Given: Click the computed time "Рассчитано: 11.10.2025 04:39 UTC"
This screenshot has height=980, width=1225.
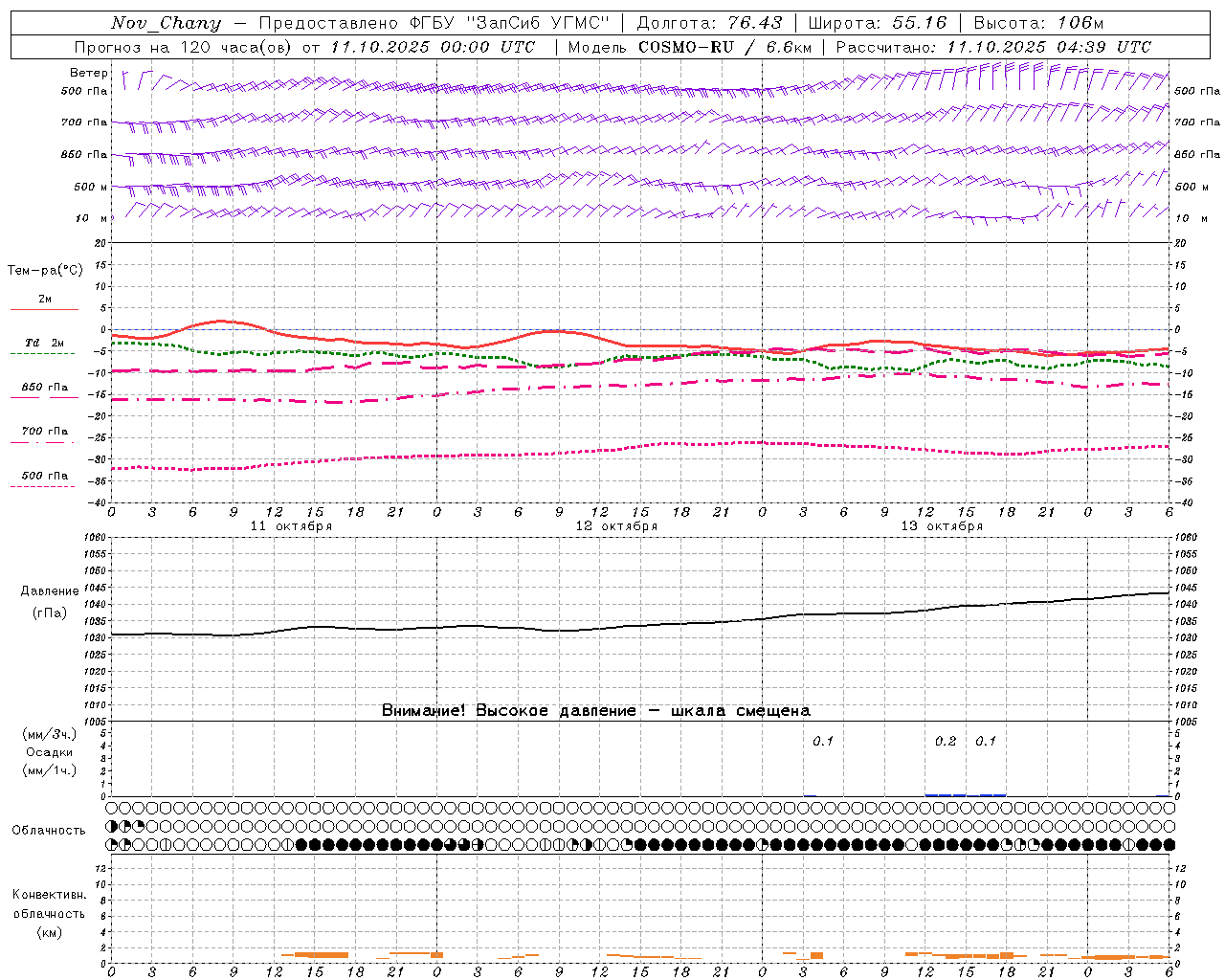Looking at the screenshot, I should [x=993, y=47].
